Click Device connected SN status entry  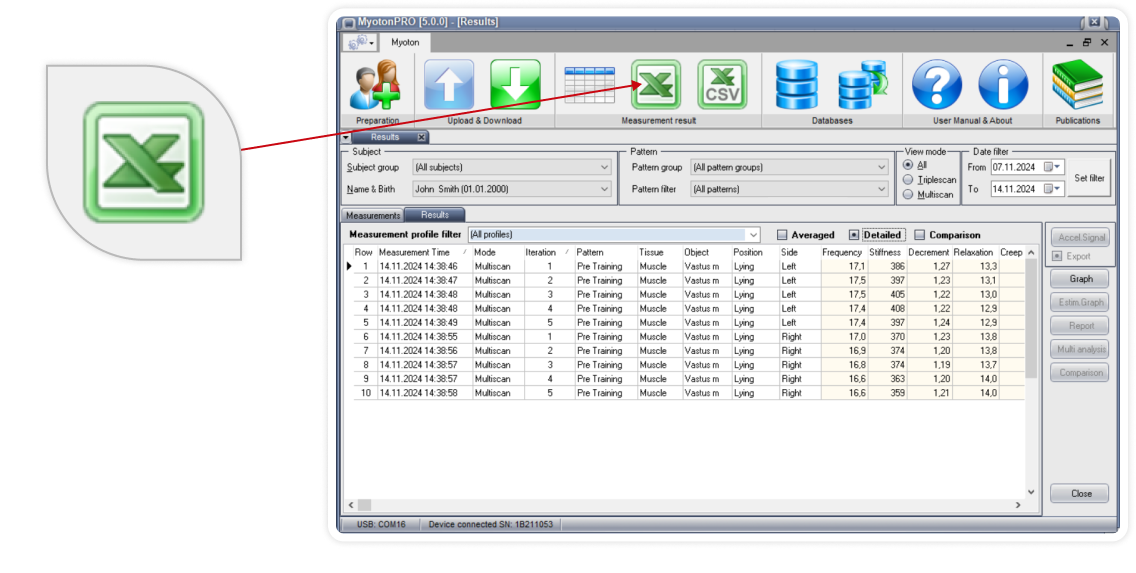click(x=490, y=524)
